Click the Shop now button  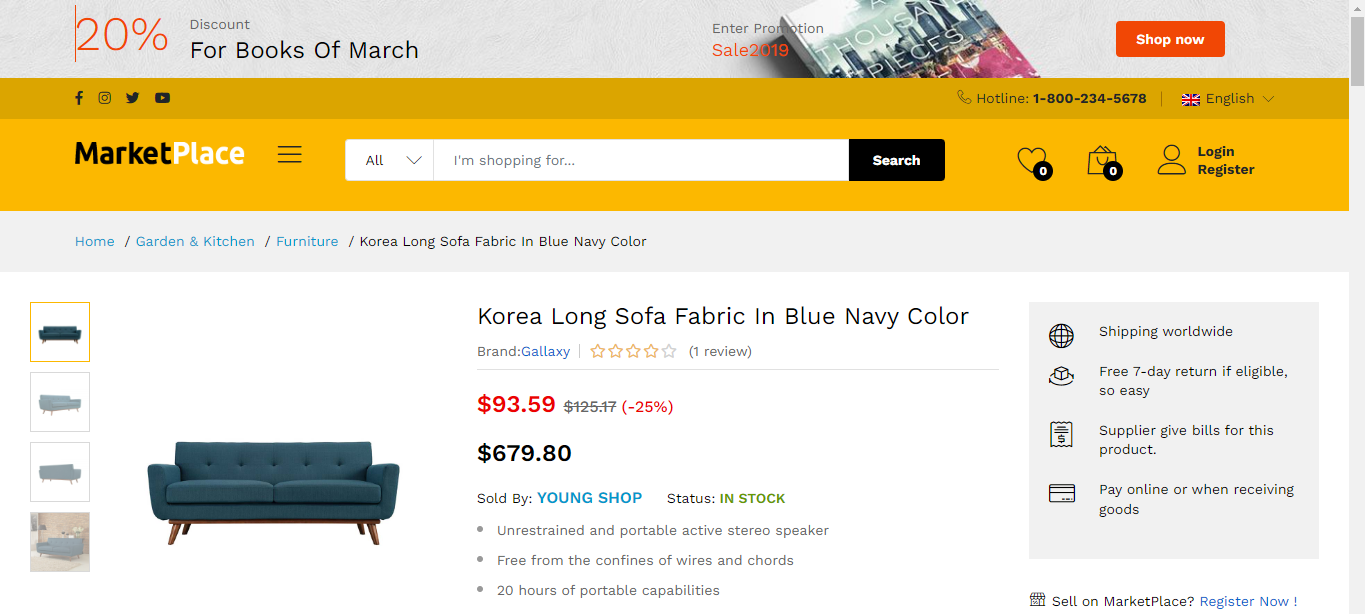pyautogui.click(x=1169, y=39)
